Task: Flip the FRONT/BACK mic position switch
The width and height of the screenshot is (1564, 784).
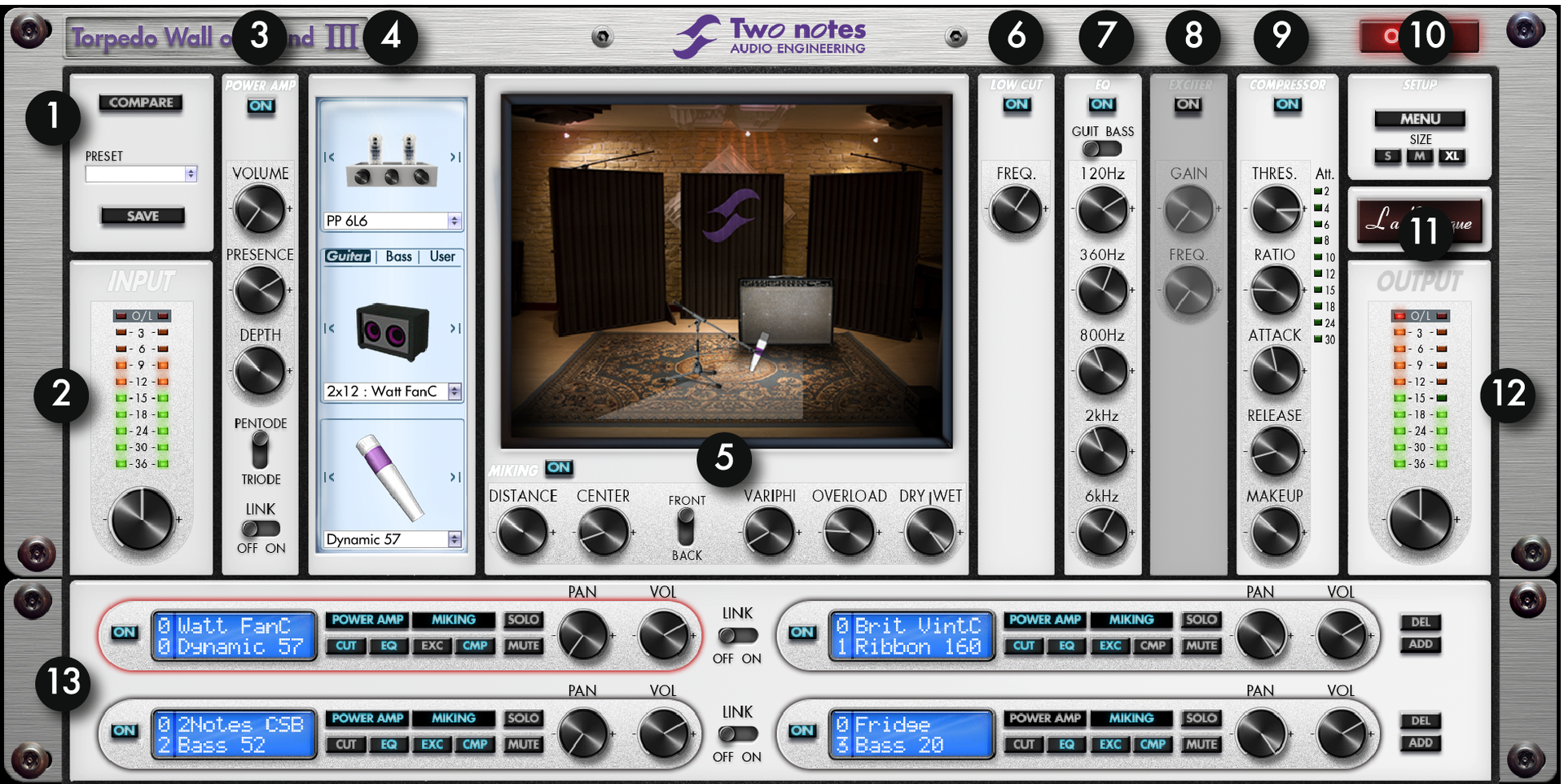Action: 686,527
